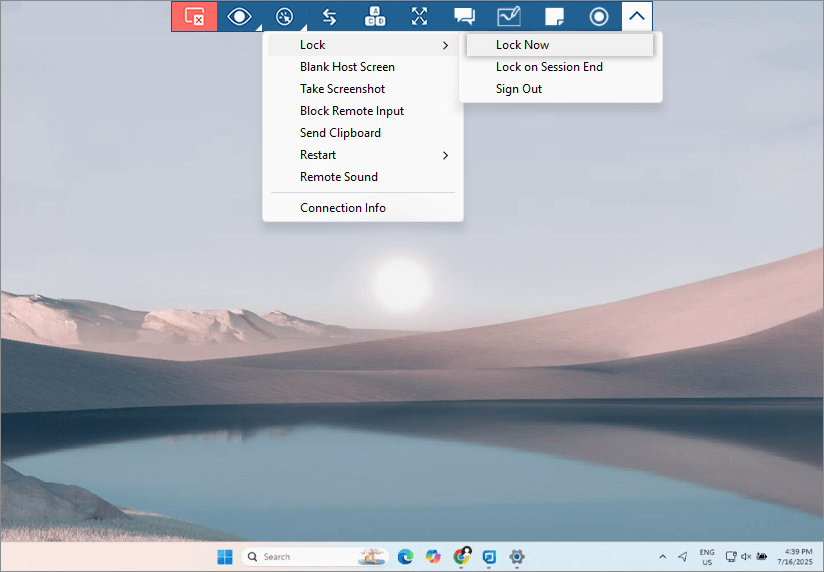Toggle Blank Host Screen option

(347, 67)
